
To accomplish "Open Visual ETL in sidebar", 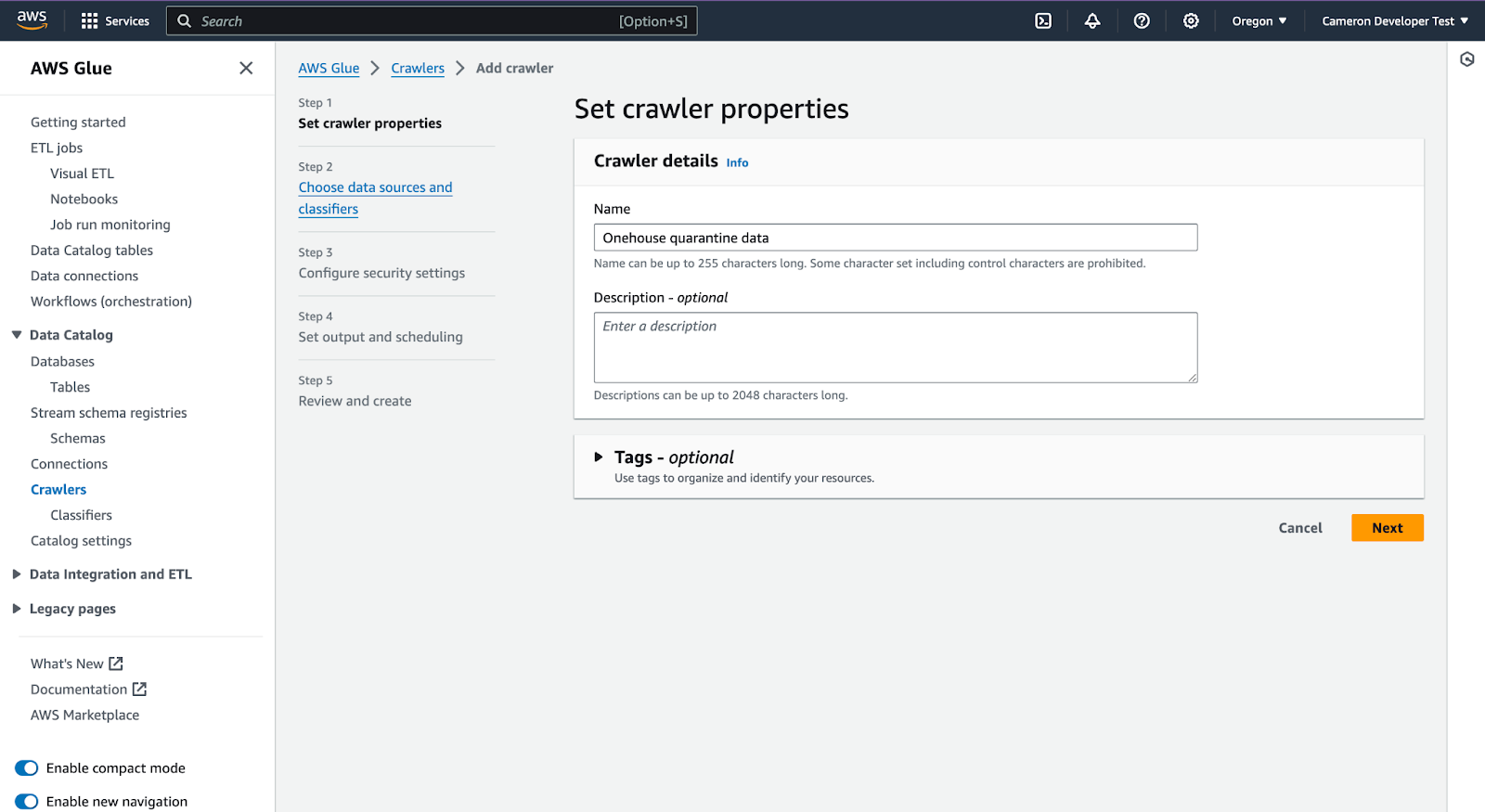I will pyautogui.click(x=82, y=174).
